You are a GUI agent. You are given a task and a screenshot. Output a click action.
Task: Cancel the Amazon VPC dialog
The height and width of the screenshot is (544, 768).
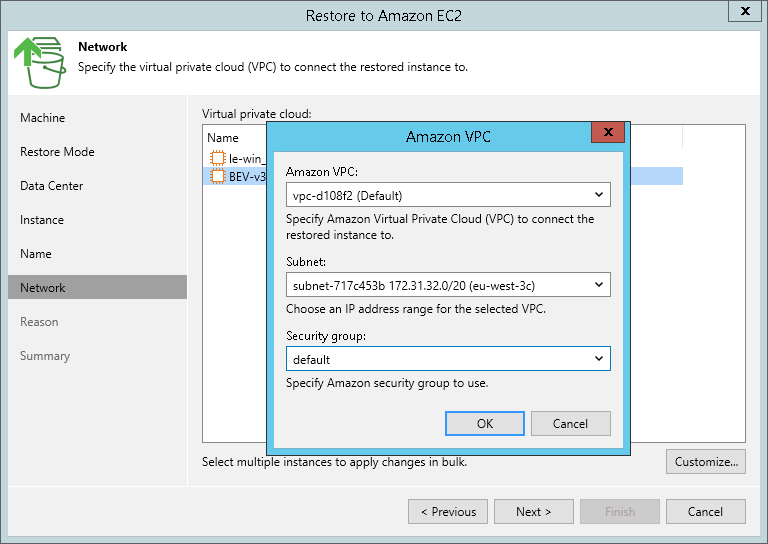[570, 424]
